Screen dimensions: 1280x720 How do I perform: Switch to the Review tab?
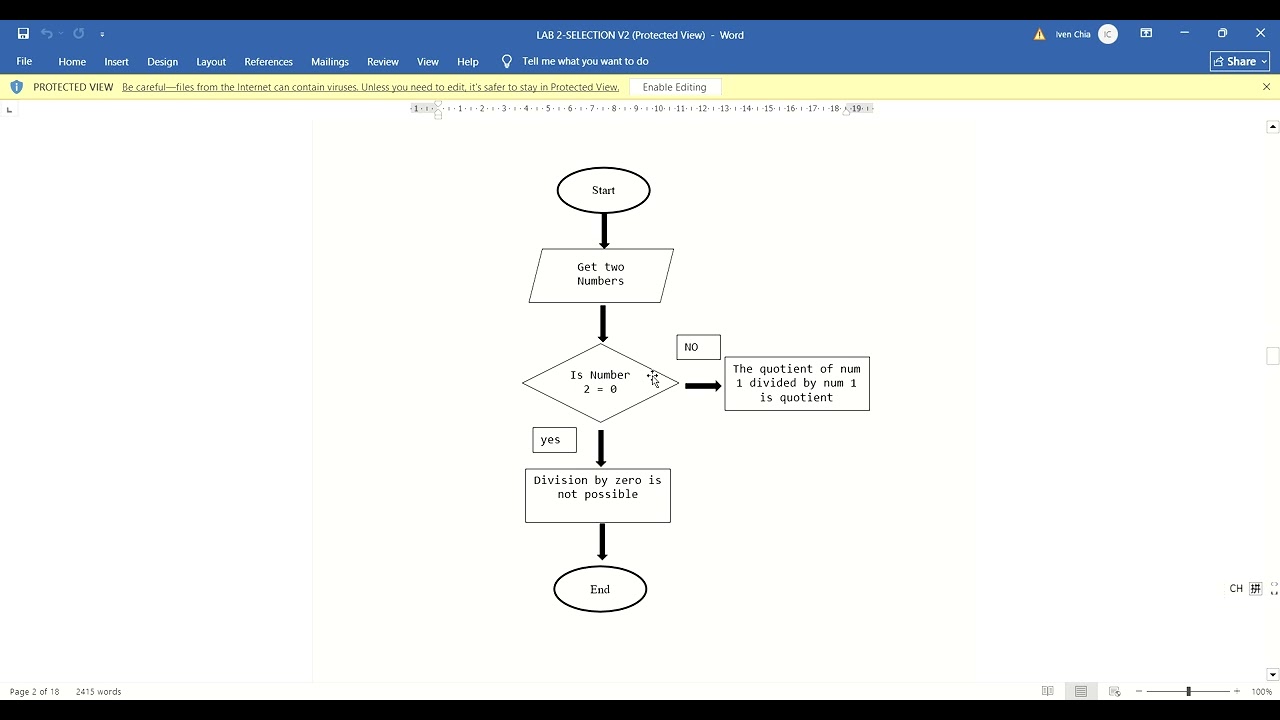click(x=383, y=62)
